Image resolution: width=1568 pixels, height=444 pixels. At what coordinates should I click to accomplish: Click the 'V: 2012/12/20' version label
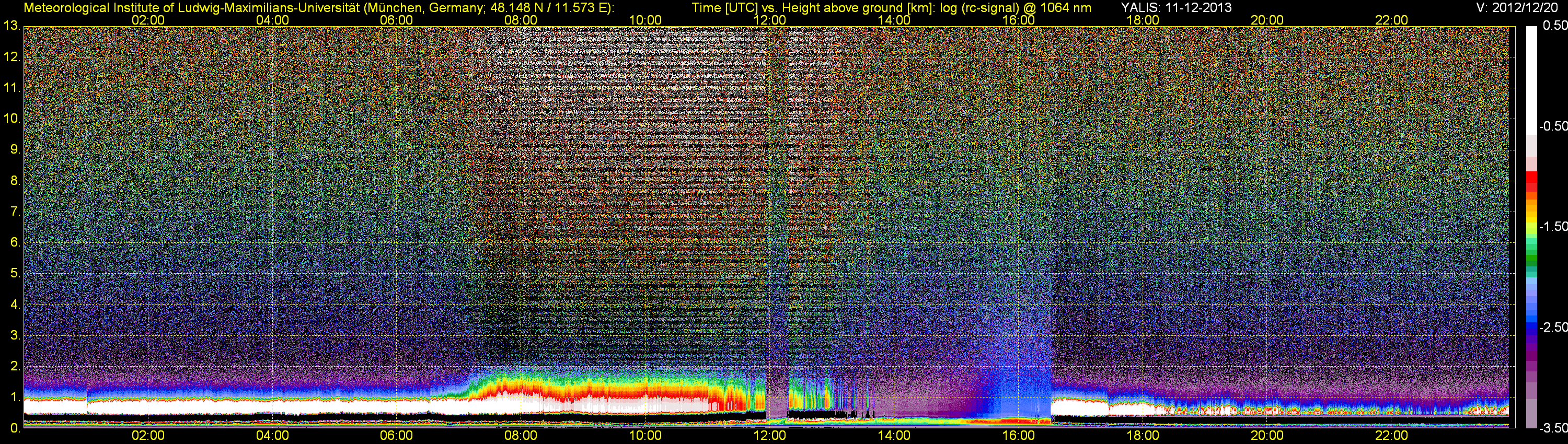point(1516,7)
